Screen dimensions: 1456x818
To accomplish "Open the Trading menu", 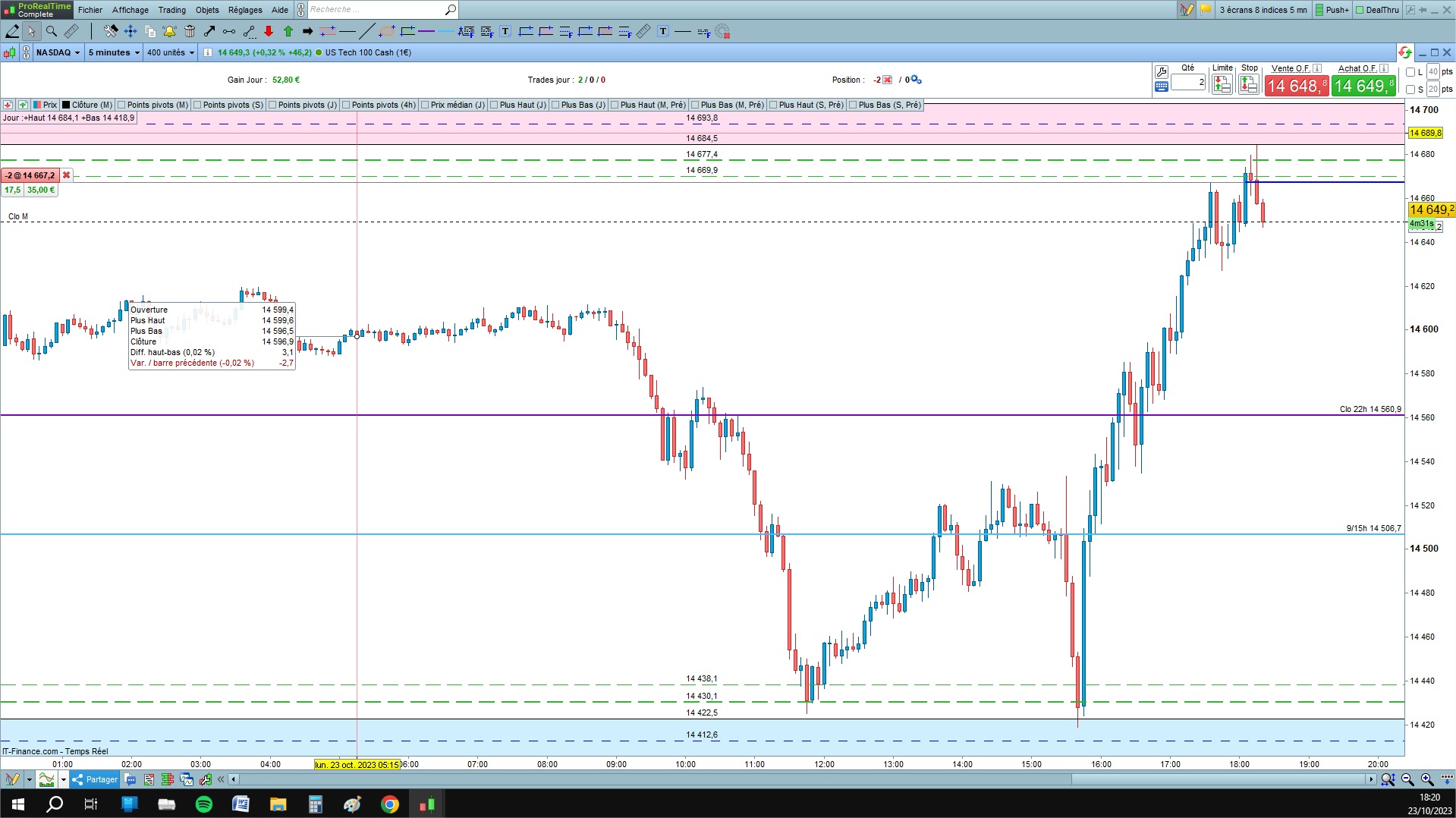I will point(171,10).
